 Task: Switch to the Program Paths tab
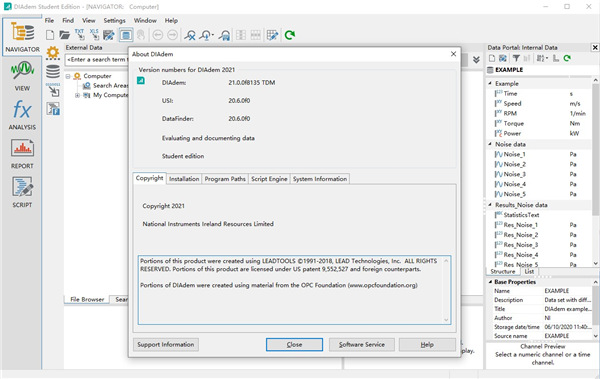click(225, 179)
